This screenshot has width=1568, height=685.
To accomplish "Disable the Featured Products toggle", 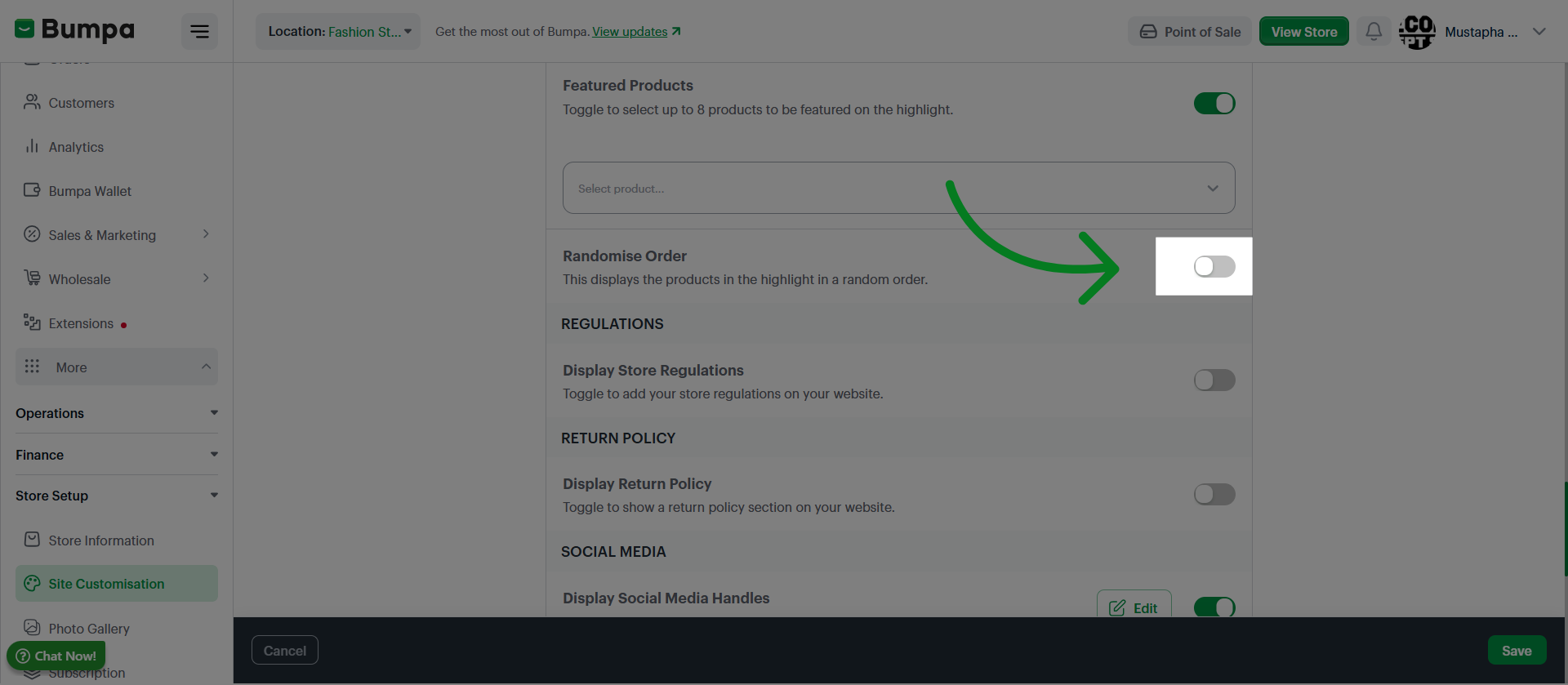I will pyautogui.click(x=1214, y=104).
